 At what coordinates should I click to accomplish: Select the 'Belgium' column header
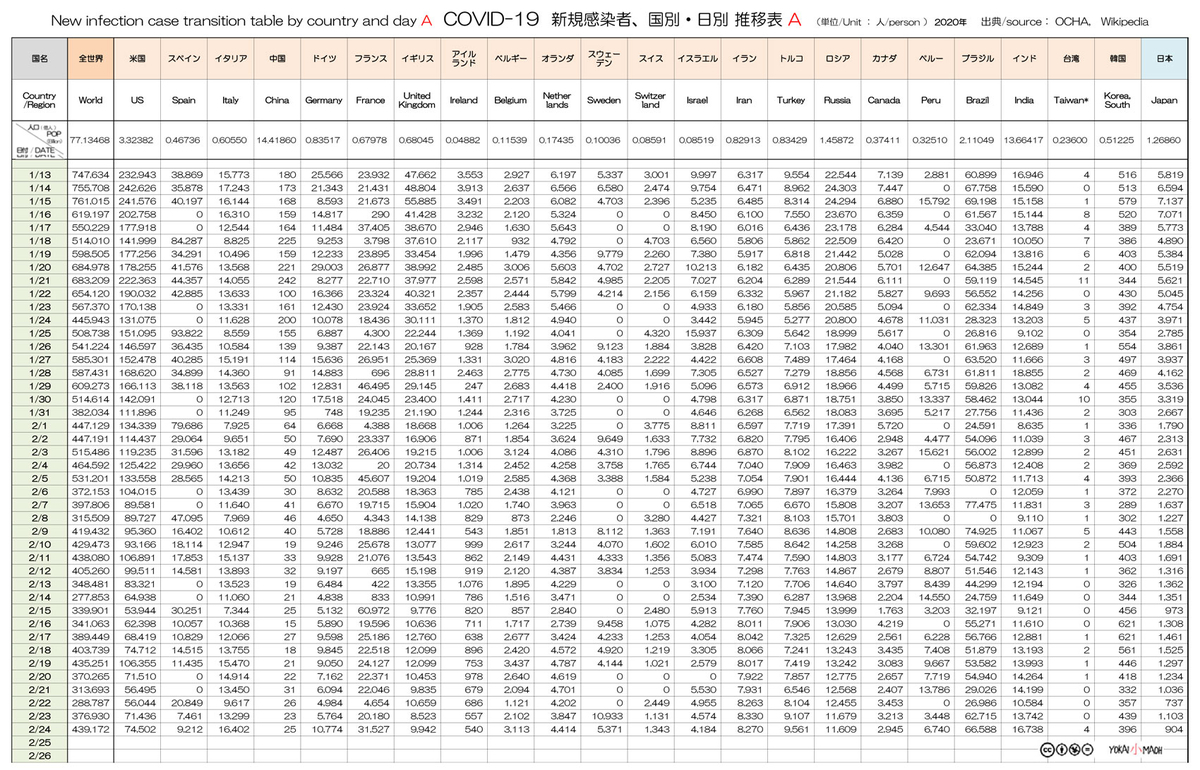point(510,100)
